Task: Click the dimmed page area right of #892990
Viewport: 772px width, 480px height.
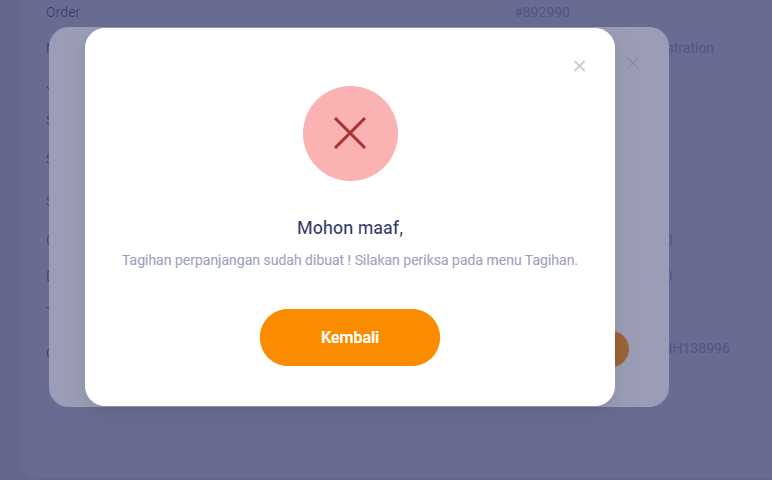Action: click(x=665, y=12)
